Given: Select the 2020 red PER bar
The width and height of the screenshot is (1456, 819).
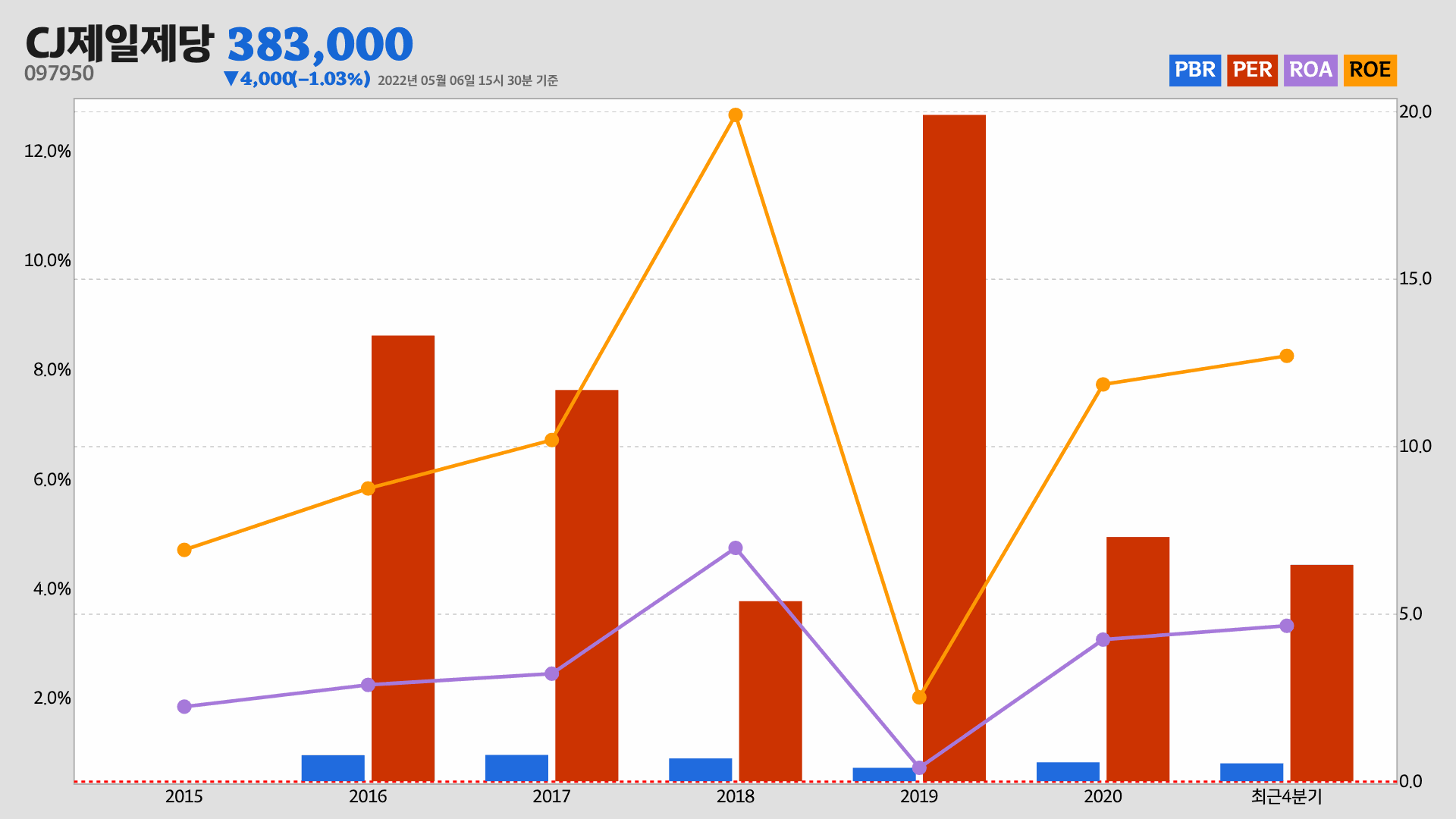Looking at the screenshot, I should pyautogui.click(x=1137, y=659).
